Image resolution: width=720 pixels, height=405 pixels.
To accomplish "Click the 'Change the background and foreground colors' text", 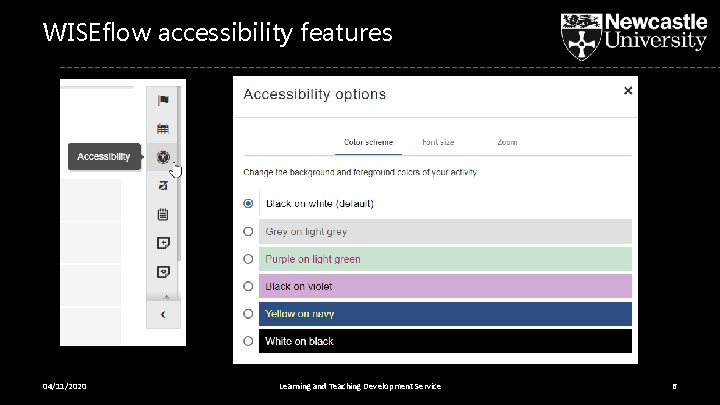I will 360,172.
